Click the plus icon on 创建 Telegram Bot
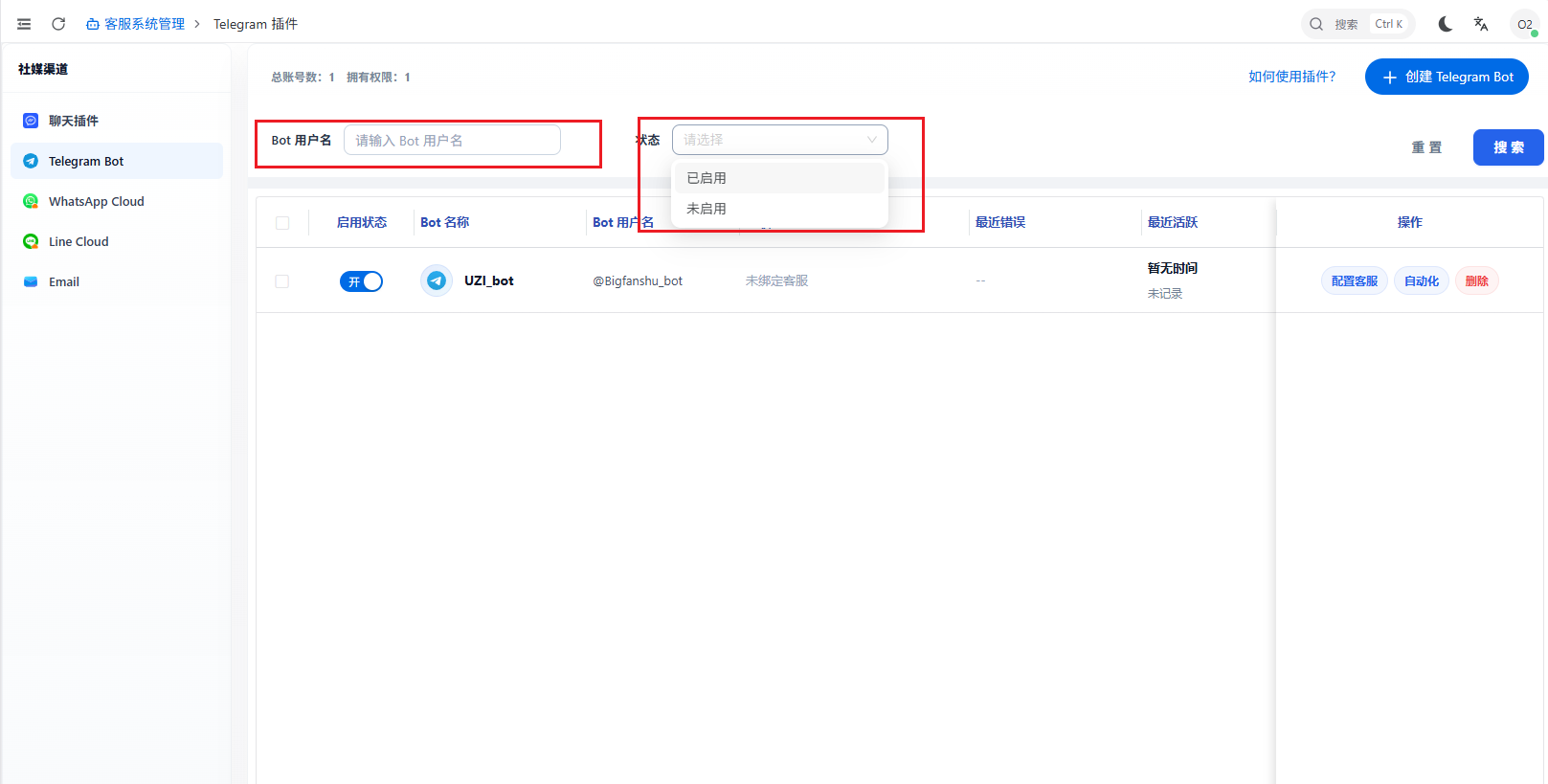Screen dimensions: 1548x784 [x=1390, y=77]
